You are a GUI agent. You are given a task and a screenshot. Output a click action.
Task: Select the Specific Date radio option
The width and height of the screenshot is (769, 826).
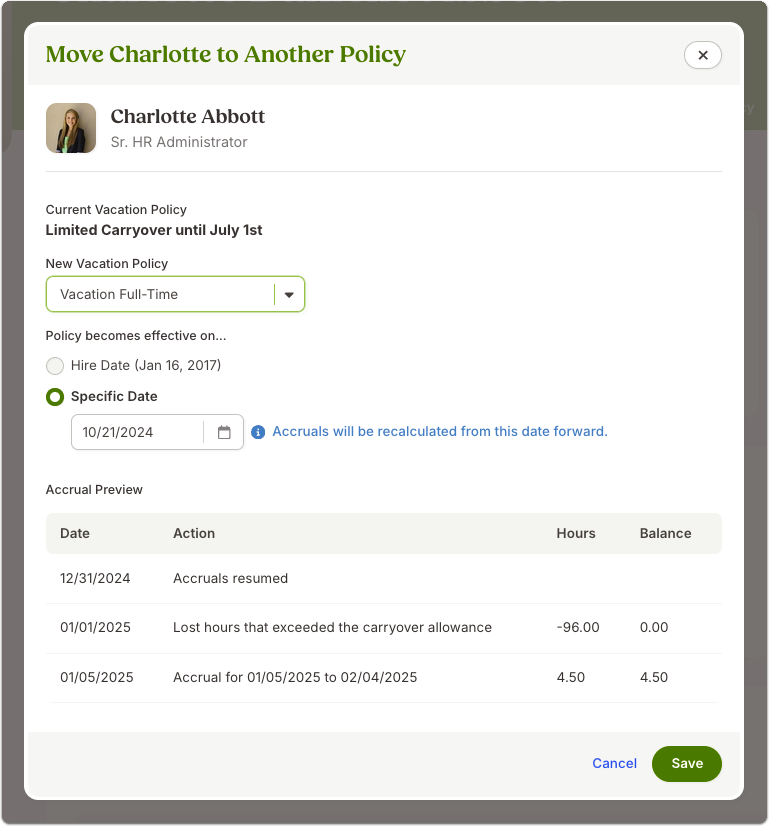[x=55, y=397]
